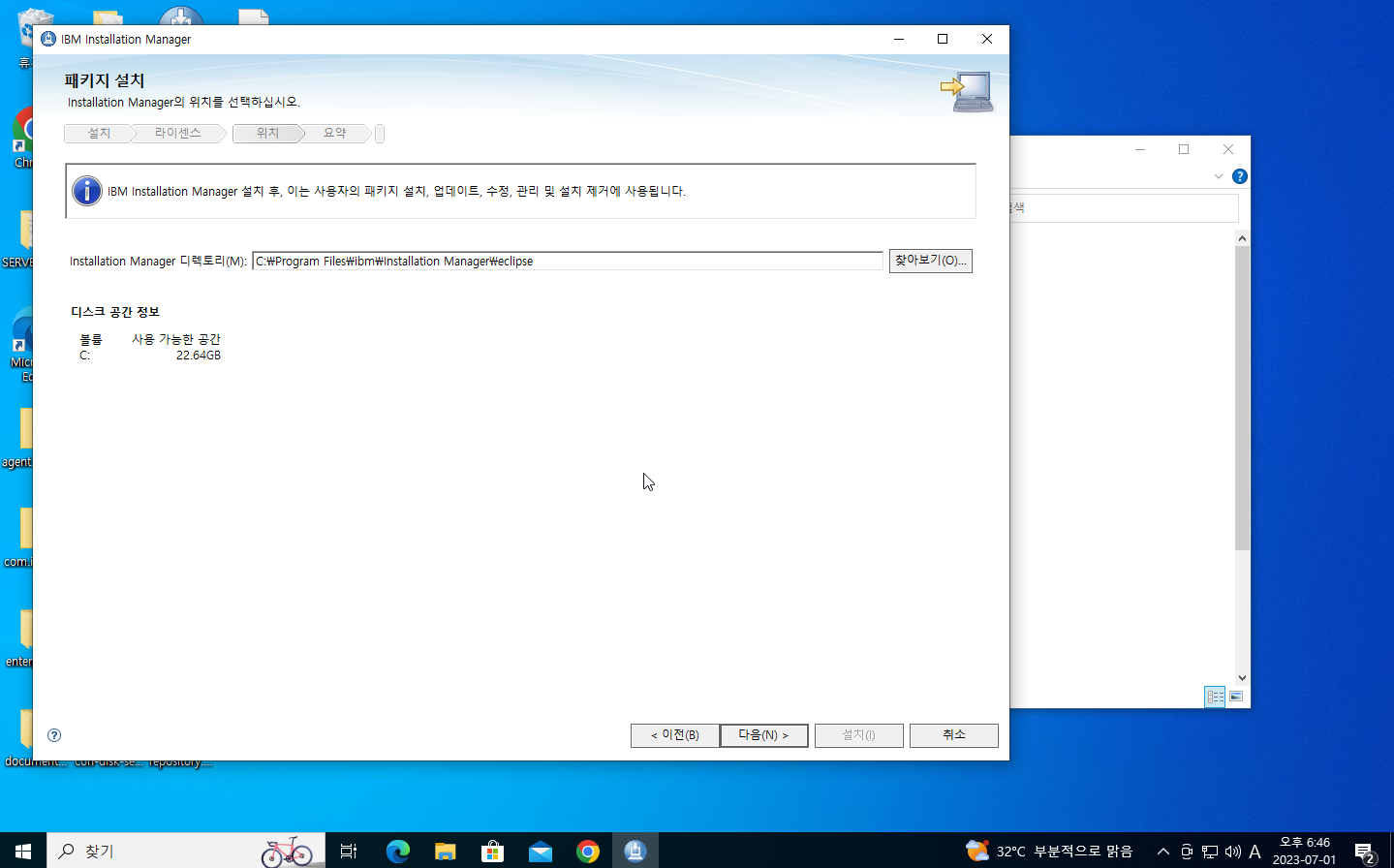Image resolution: width=1394 pixels, height=868 pixels.
Task: Expand the ribbon chevron in background window
Action: coord(1219,176)
